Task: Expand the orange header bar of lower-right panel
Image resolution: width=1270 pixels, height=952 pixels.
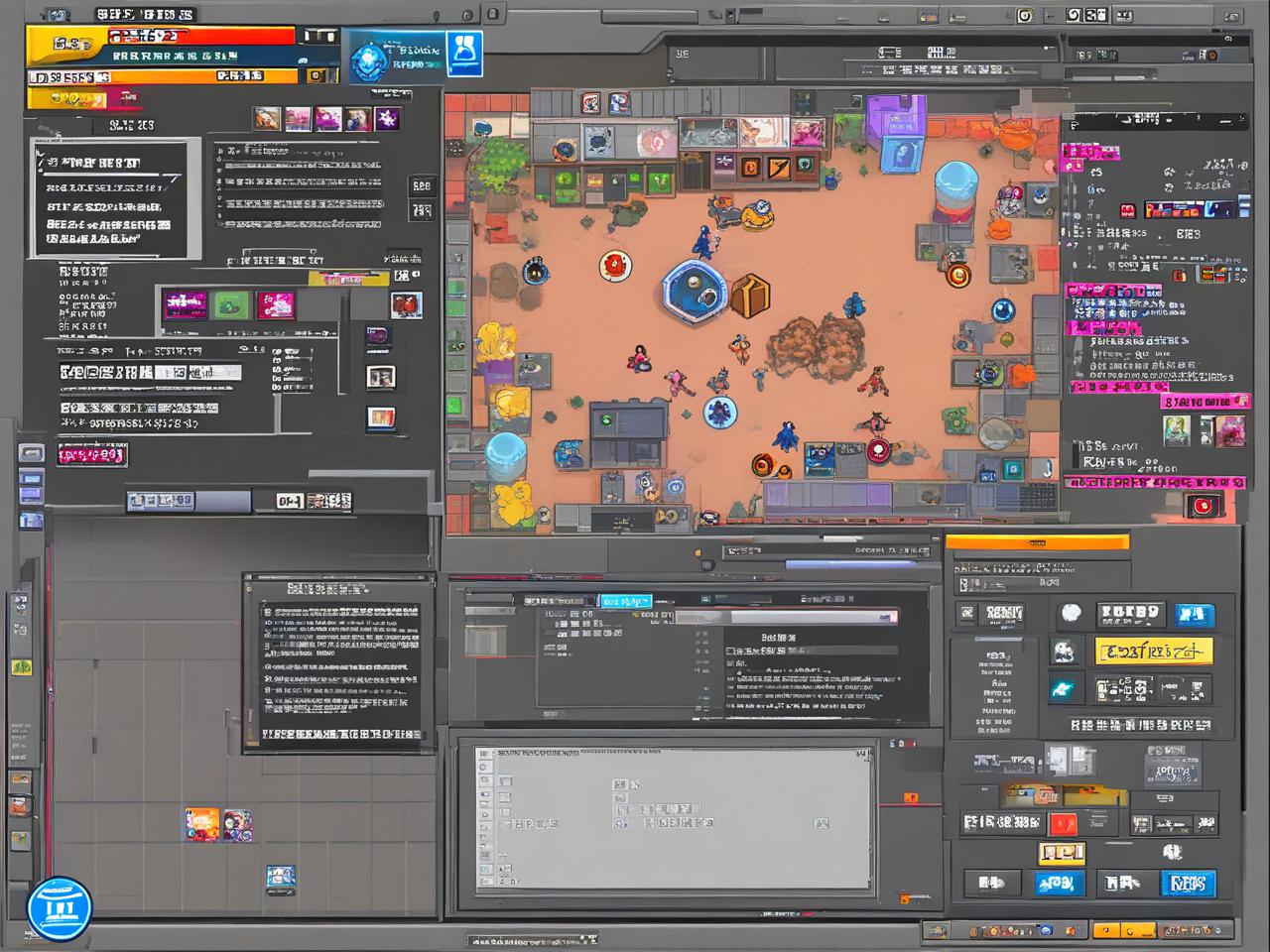Action: (x=1037, y=541)
